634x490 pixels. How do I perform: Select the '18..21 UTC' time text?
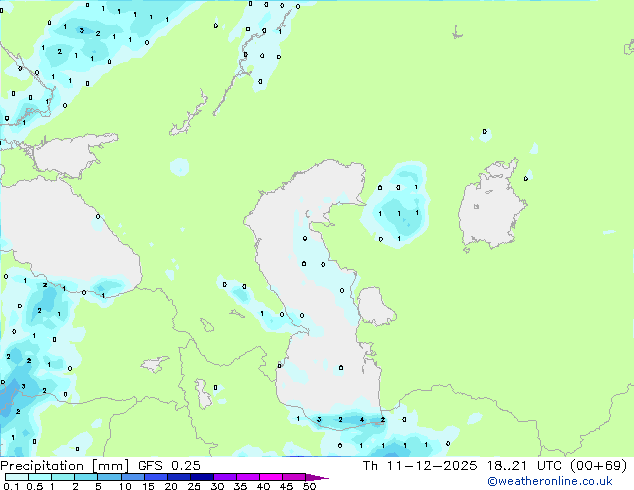524,466
